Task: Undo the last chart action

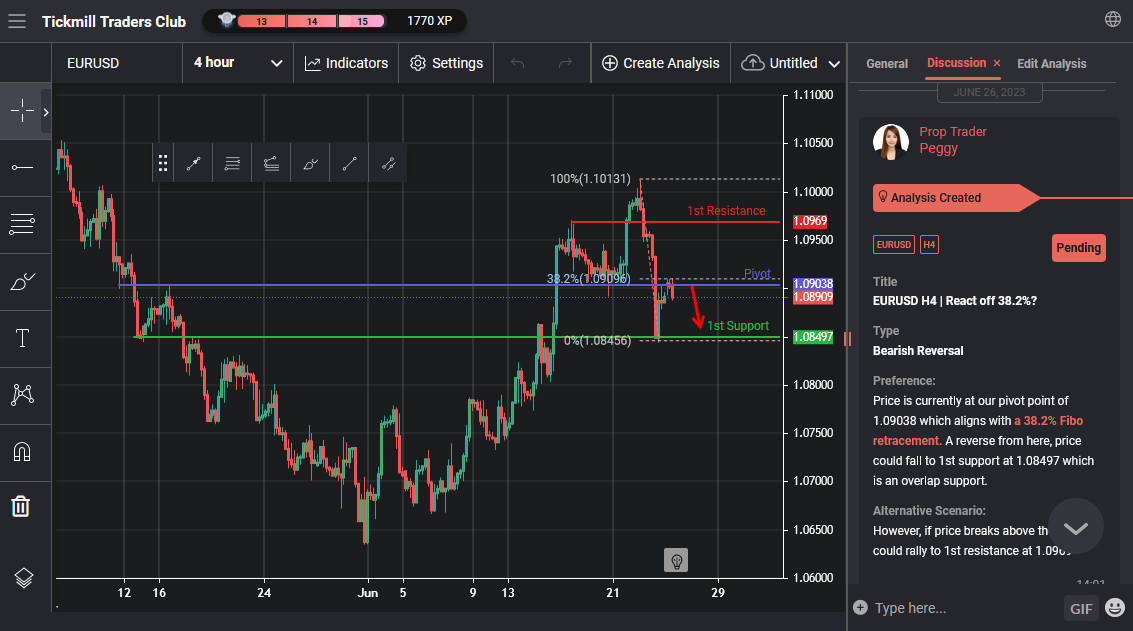Action: pos(517,63)
